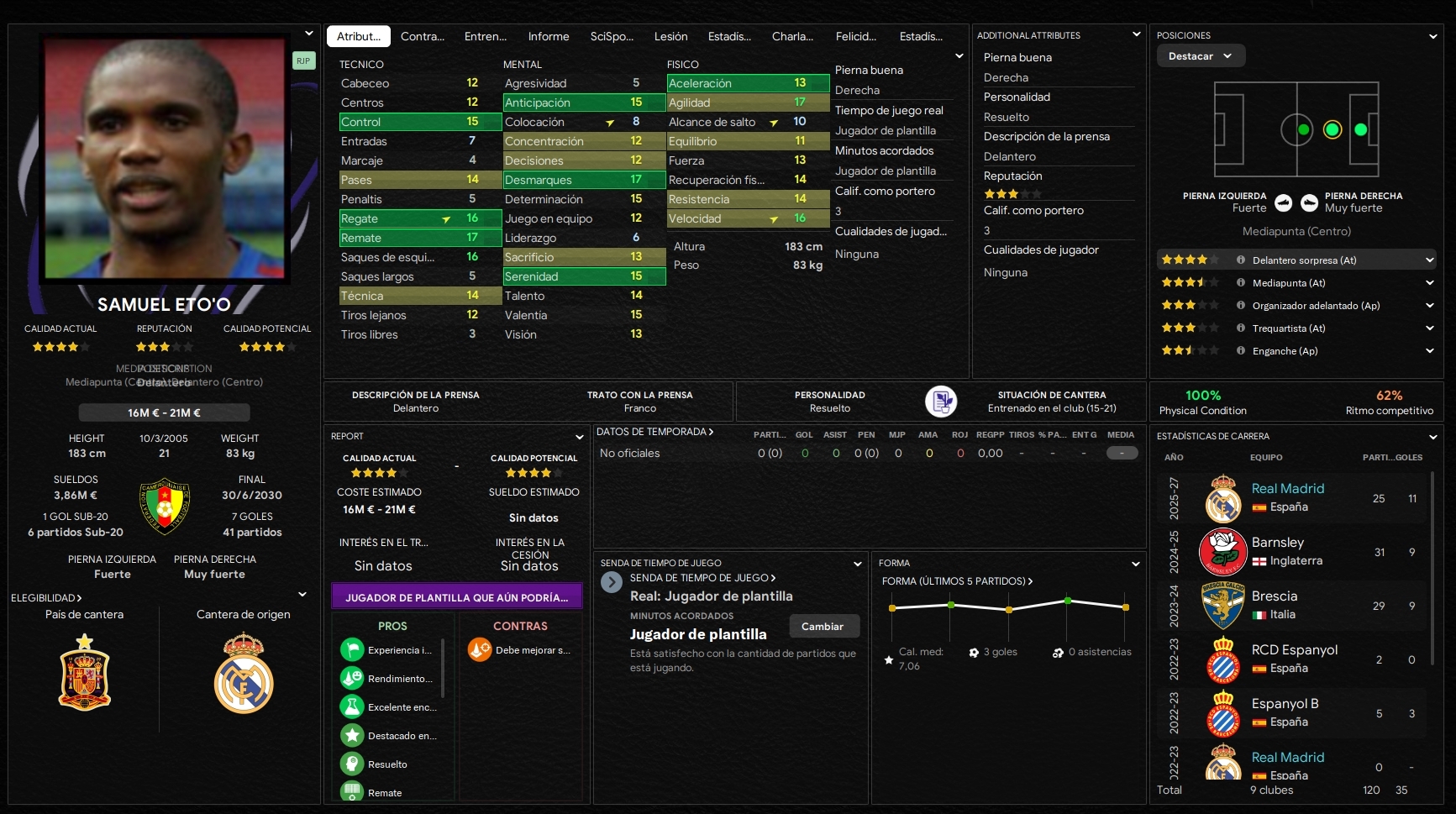Image resolution: width=1456 pixels, height=814 pixels.
Task: Click the Pierna izquierda foot icon
Action: (1283, 202)
